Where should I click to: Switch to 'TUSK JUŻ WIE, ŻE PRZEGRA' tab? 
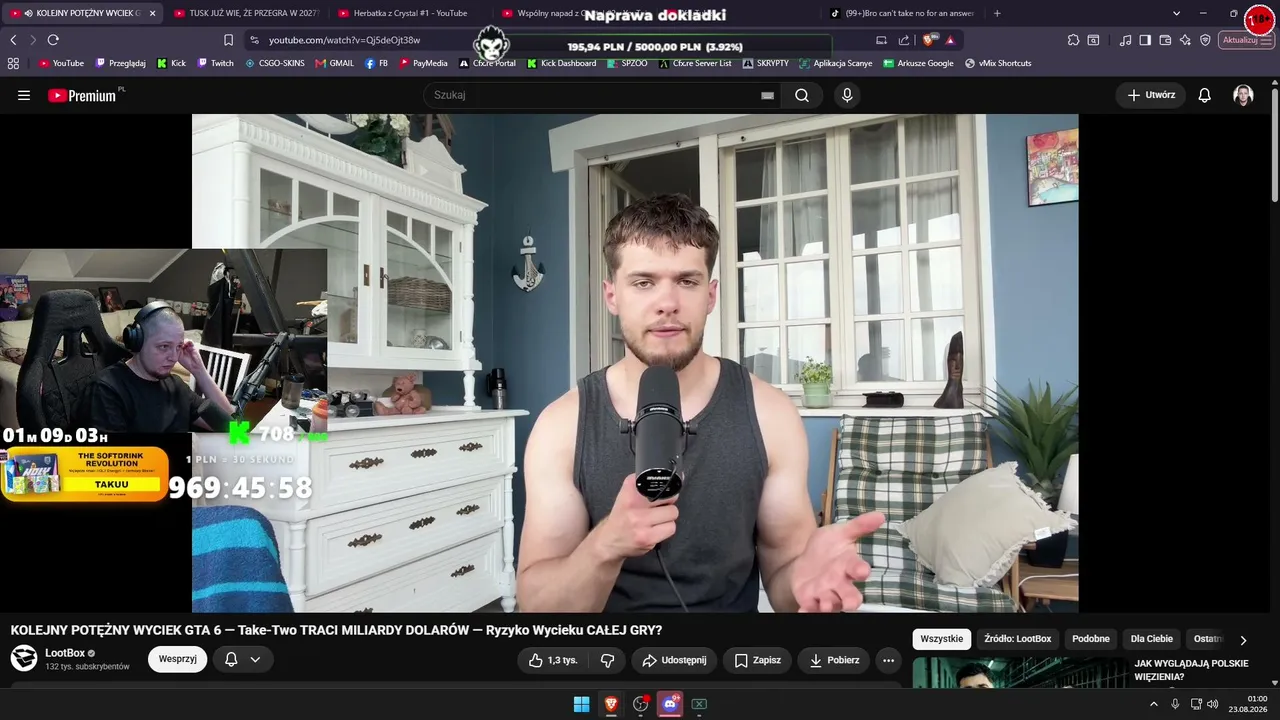pos(246,13)
